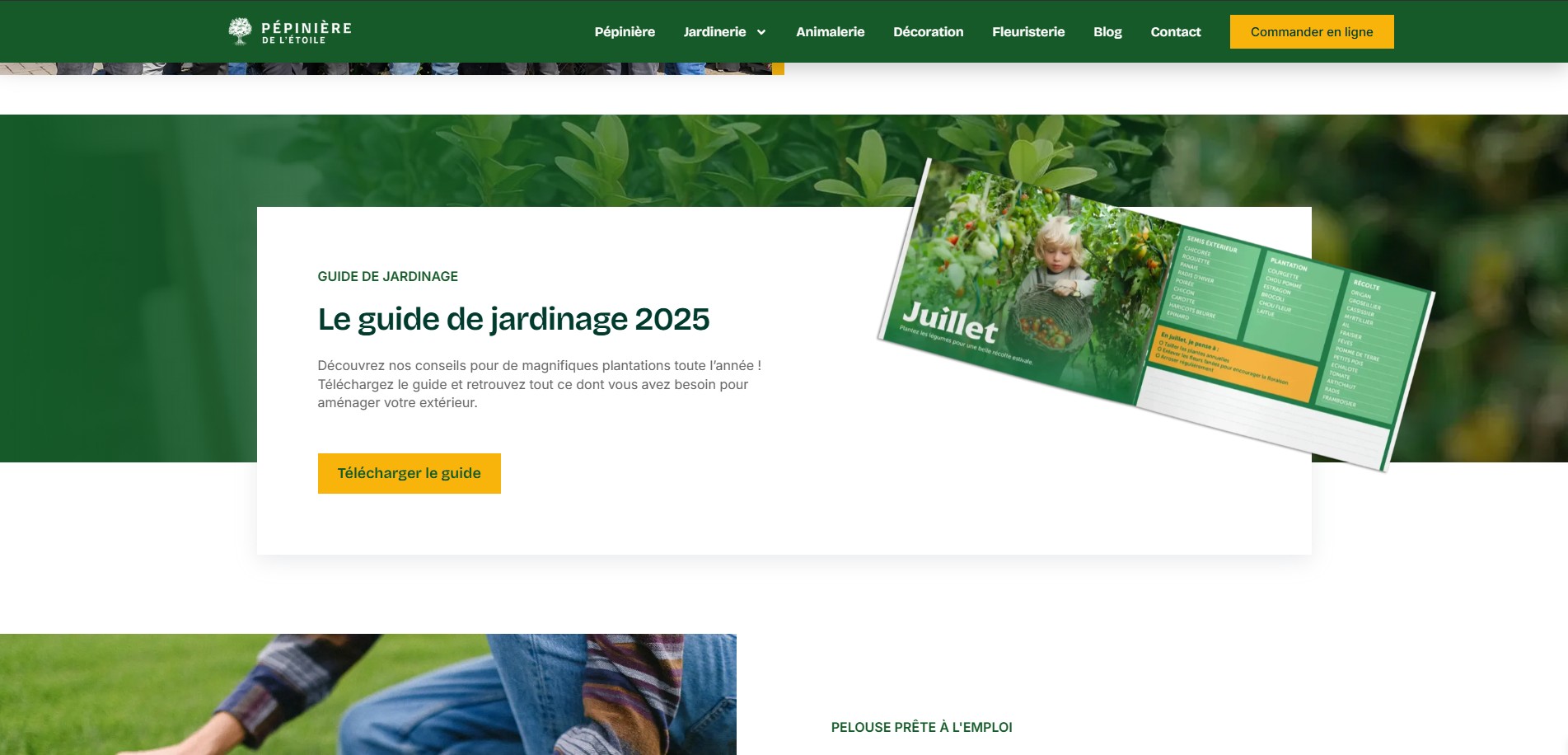Open the Décoration menu item

click(928, 31)
